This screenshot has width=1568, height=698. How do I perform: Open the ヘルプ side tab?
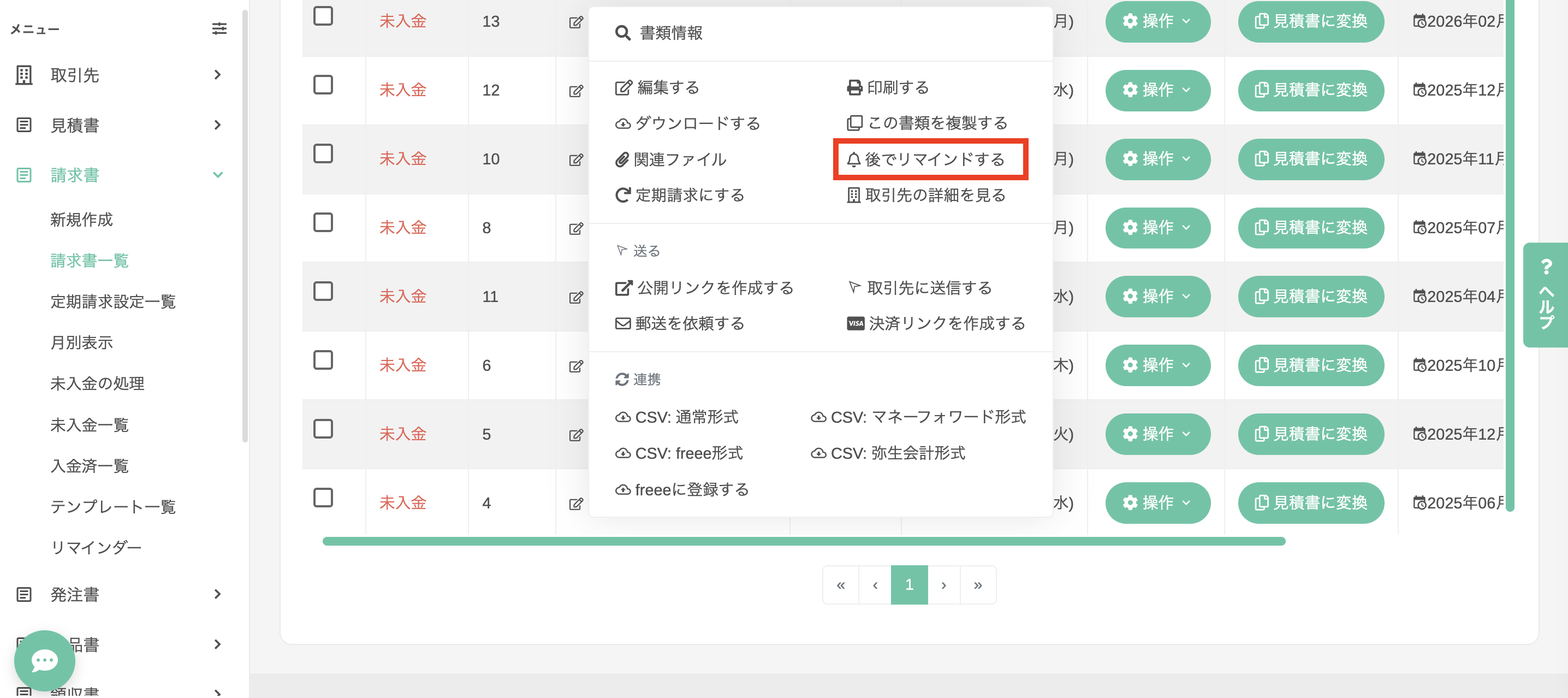1546,295
